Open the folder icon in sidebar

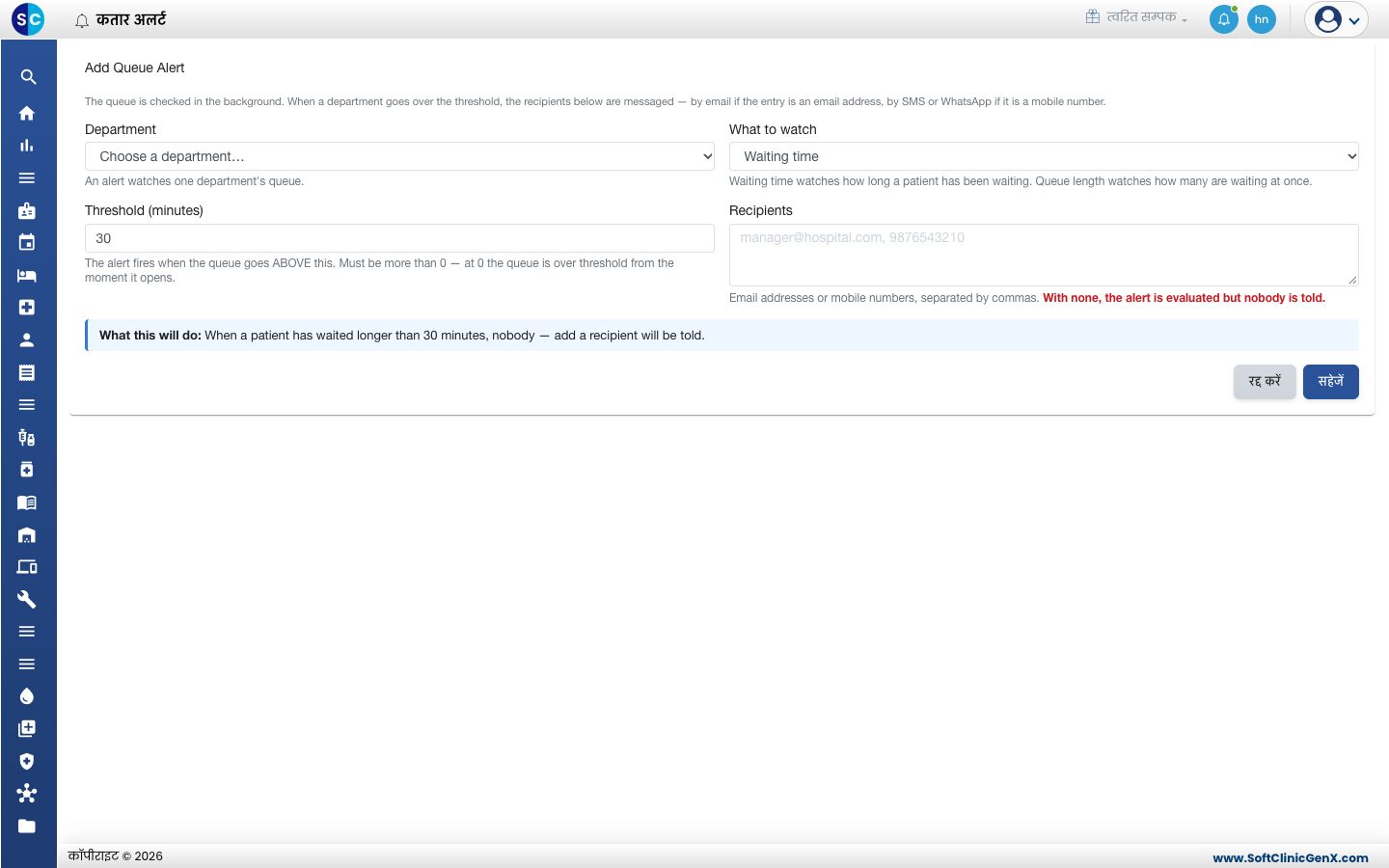click(x=27, y=827)
